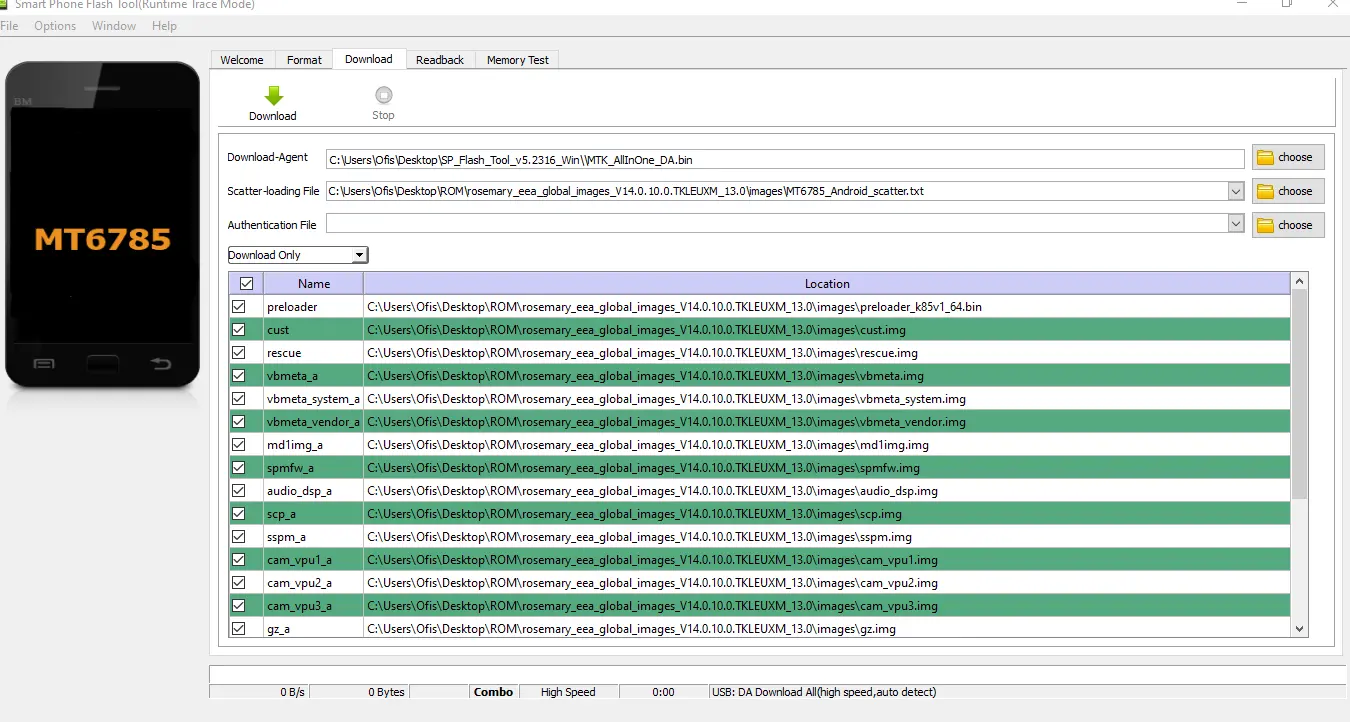
Task: Select the preloader_k85v1_64.bin location cell
Action: (x=827, y=307)
